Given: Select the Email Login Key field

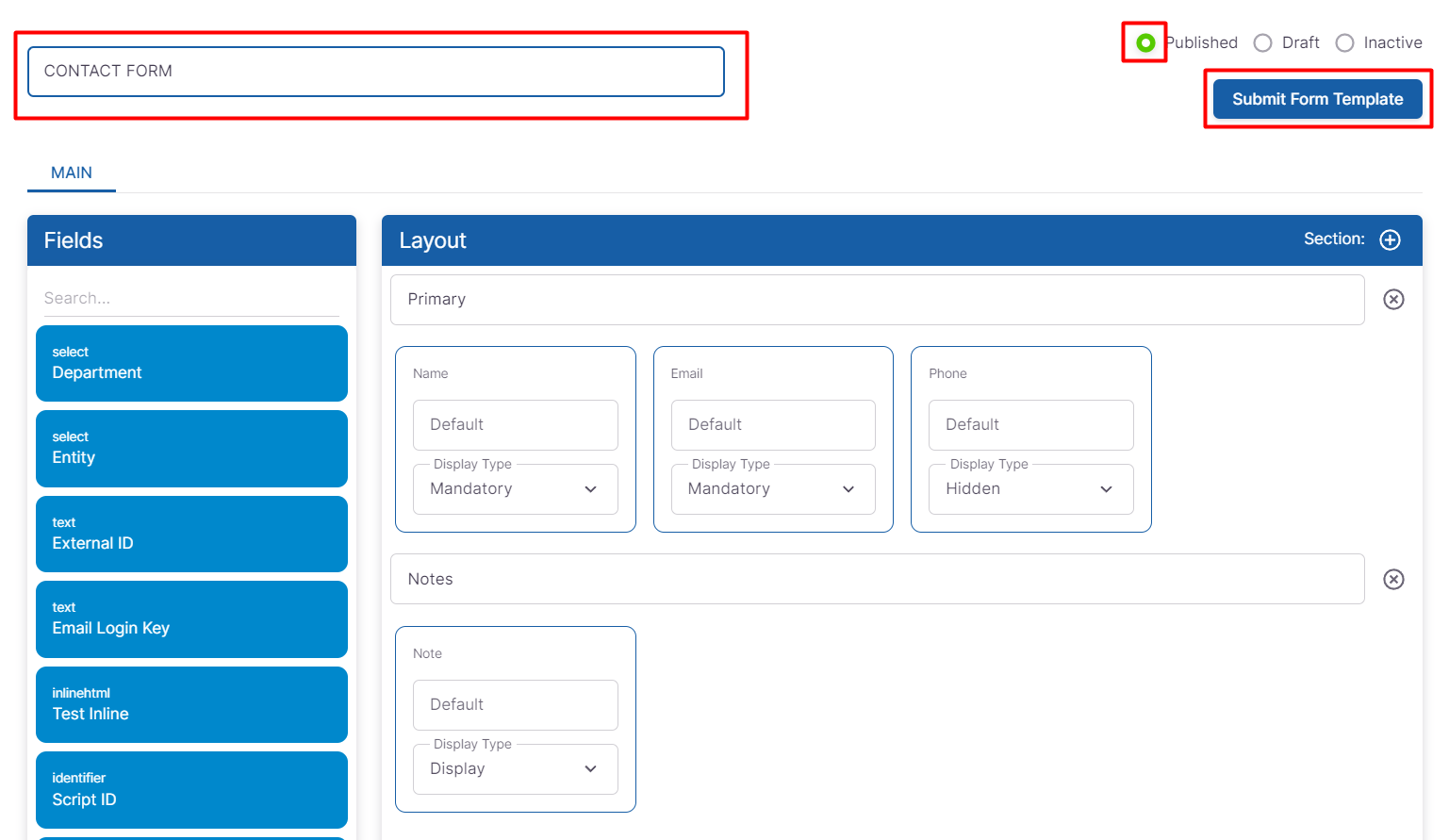Looking at the screenshot, I should 191,619.
